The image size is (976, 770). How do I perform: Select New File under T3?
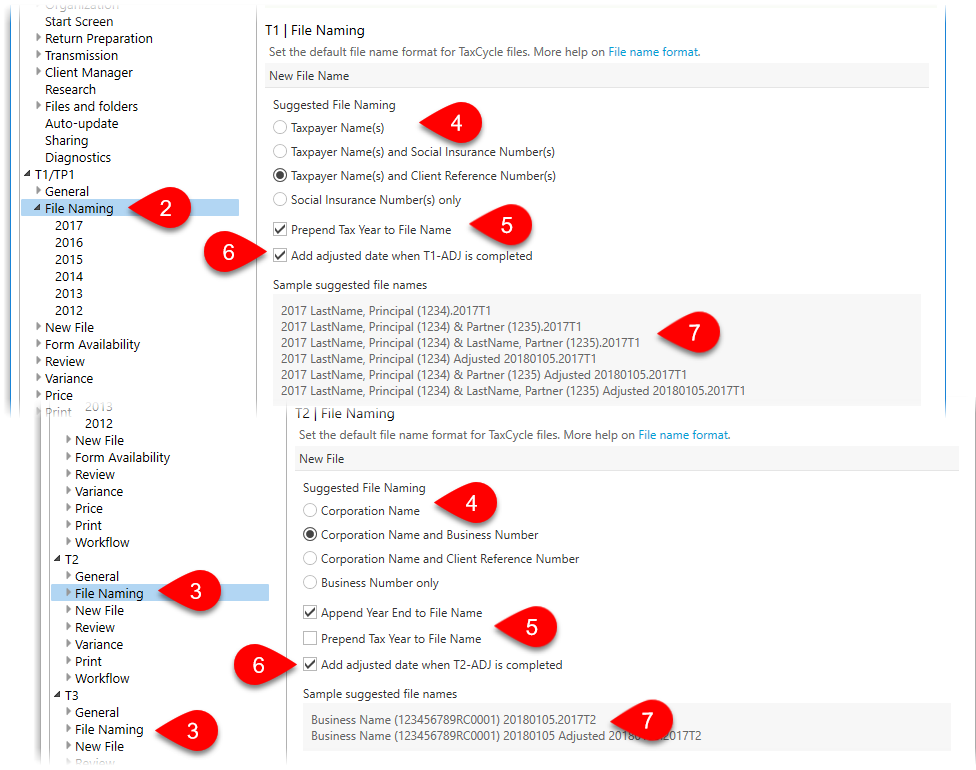[99, 746]
